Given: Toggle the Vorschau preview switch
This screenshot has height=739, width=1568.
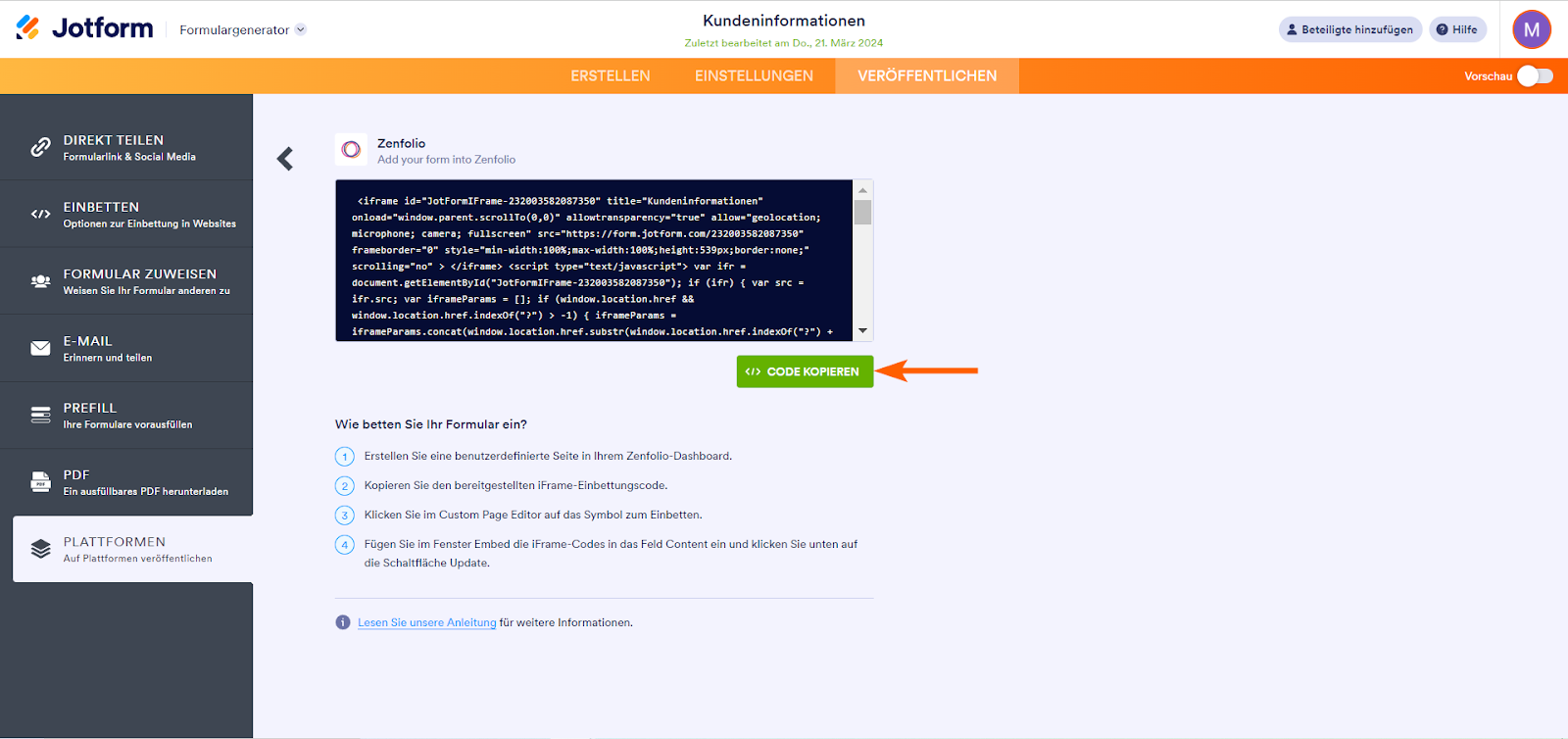Looking at the screenshot, I should coord(1535,75).
